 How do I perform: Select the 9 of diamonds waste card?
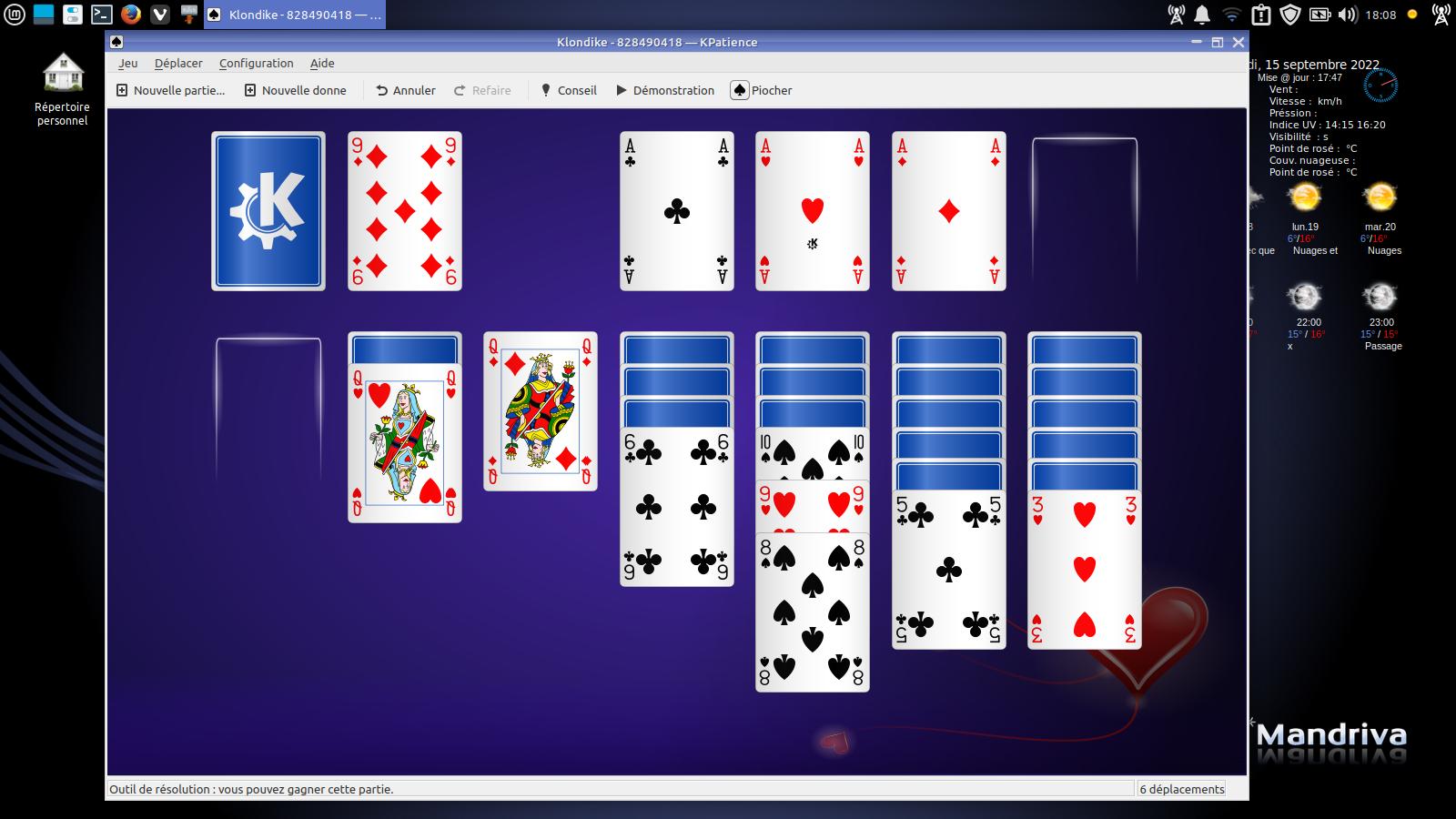tap(405, 211)
